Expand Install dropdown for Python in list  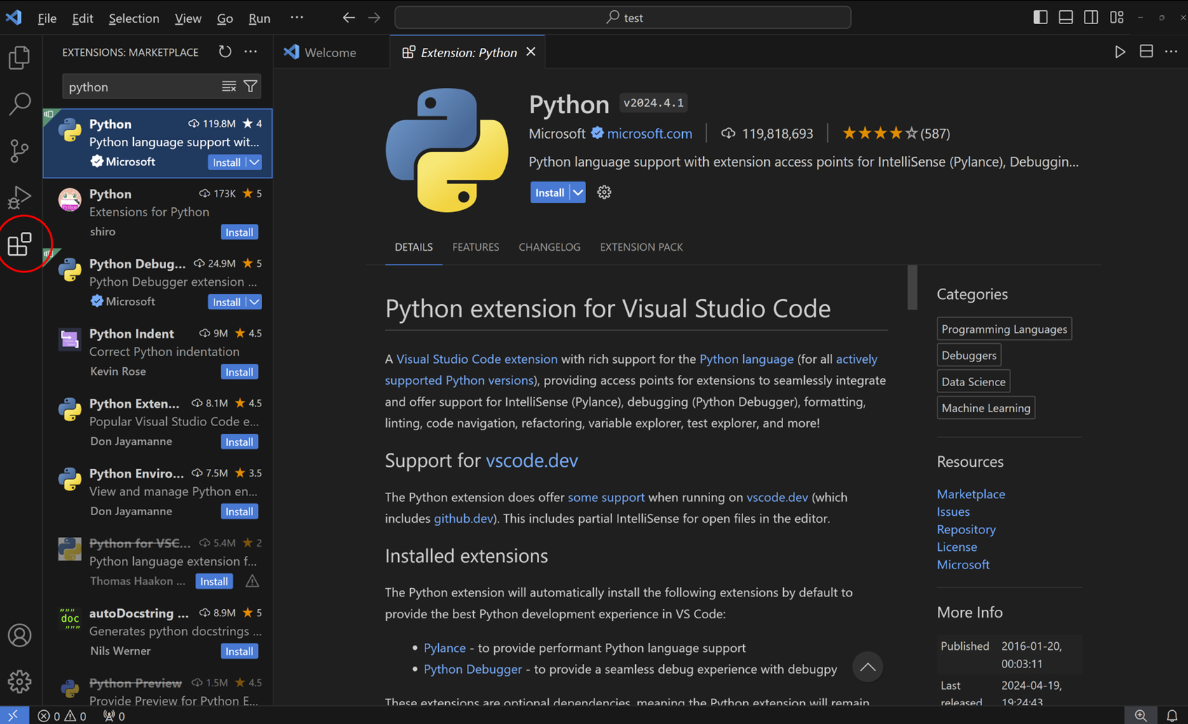(x=255, y=162)
